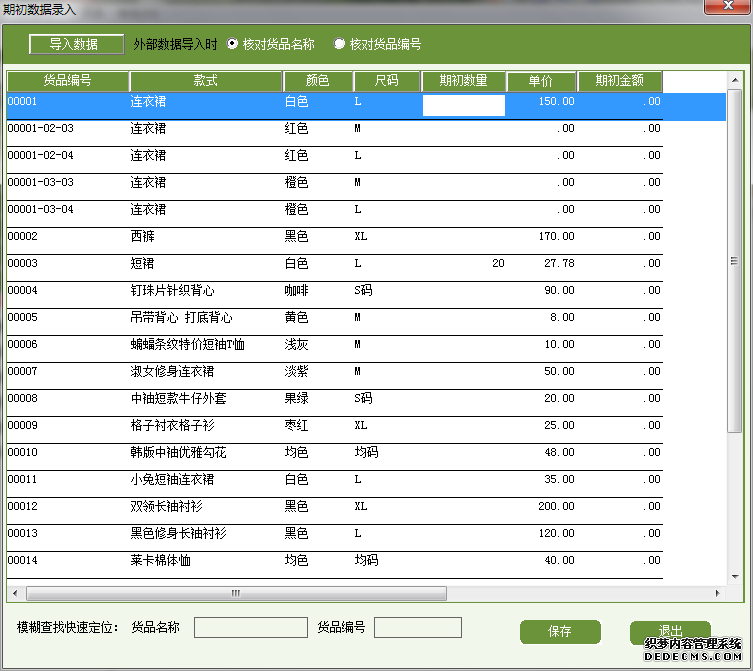
Task: Select the 核对货品名称 radio option
Action: coord(233,44)
